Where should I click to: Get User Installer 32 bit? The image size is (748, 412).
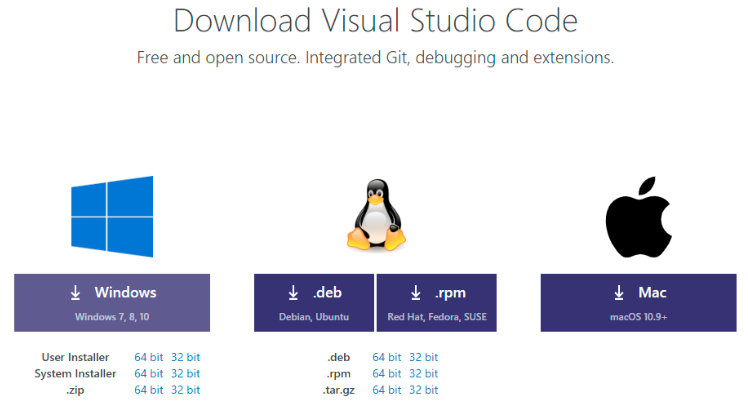[186, 357]
